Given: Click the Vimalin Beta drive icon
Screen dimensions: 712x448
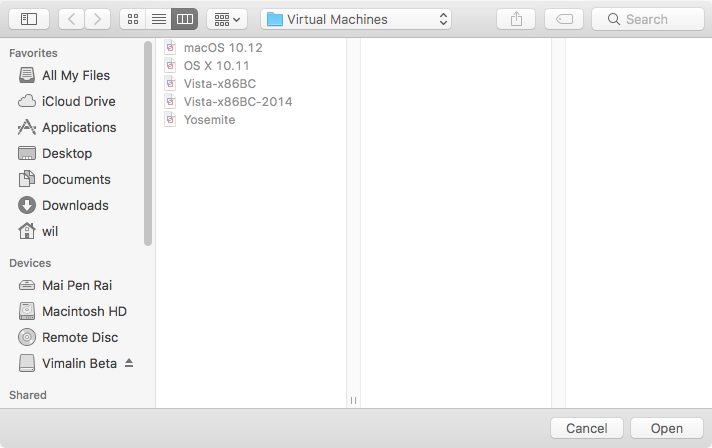Looking at the screenshot, I should (27, 364).
